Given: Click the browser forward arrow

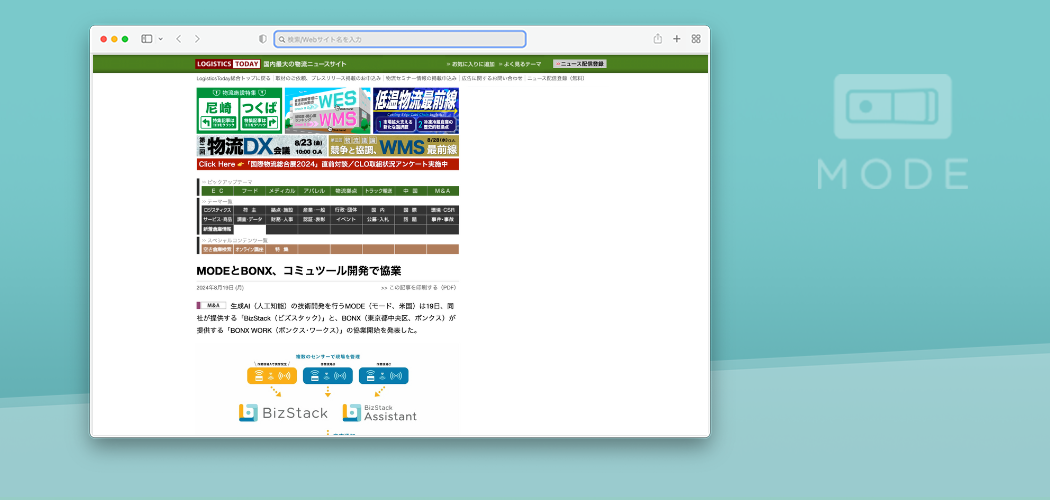Looking at the screenshot, I should tap(197, 39).
